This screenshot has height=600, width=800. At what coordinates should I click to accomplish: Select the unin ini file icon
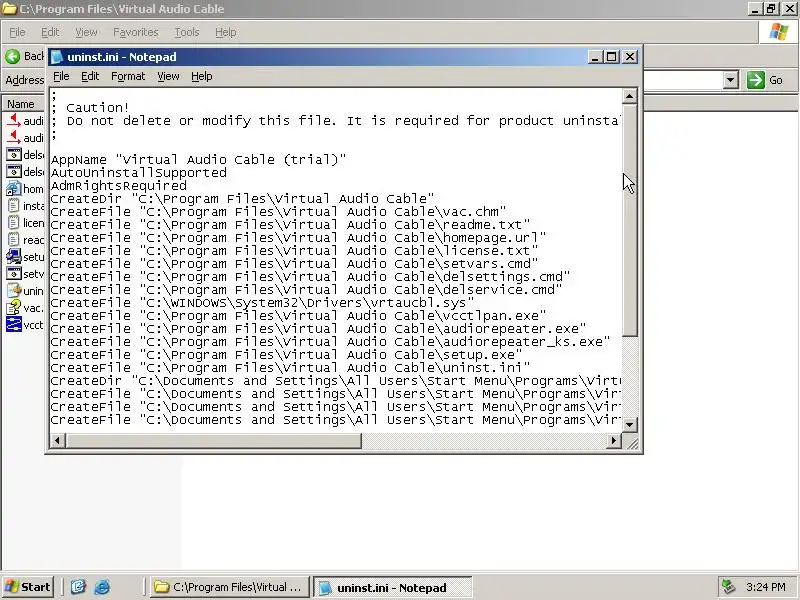point(14,291)
